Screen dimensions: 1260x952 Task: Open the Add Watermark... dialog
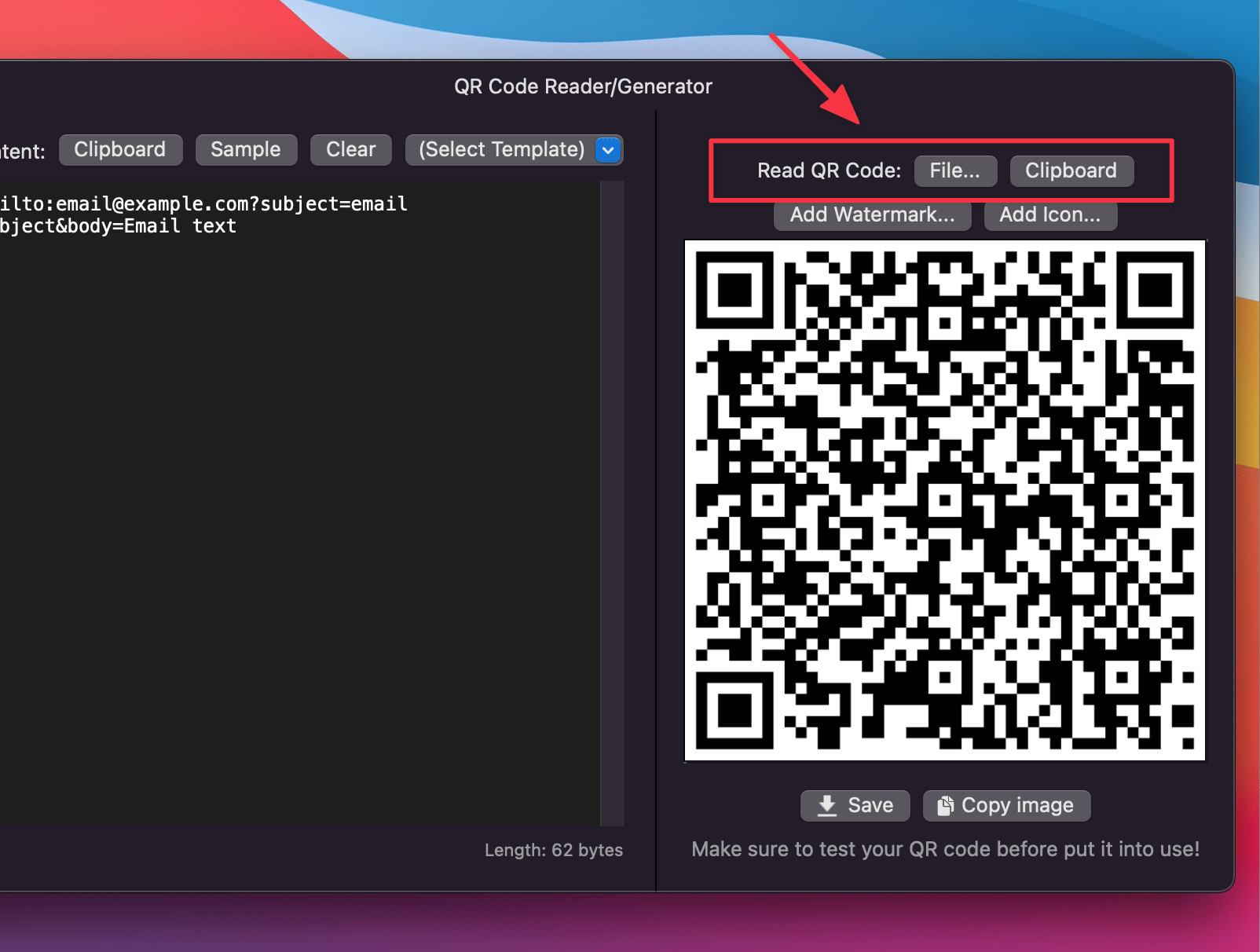872,215
